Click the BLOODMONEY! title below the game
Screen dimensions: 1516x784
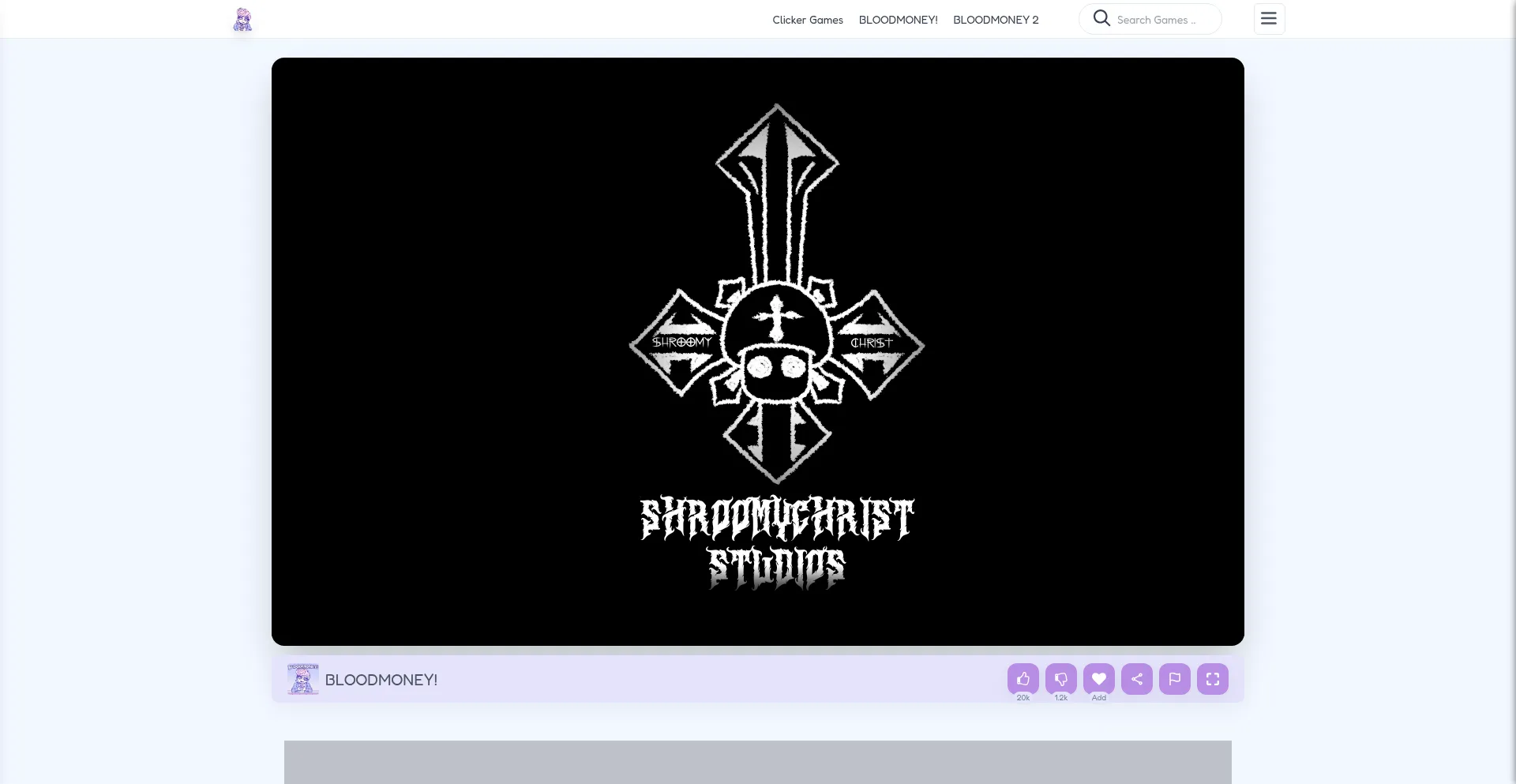[381, 680]
